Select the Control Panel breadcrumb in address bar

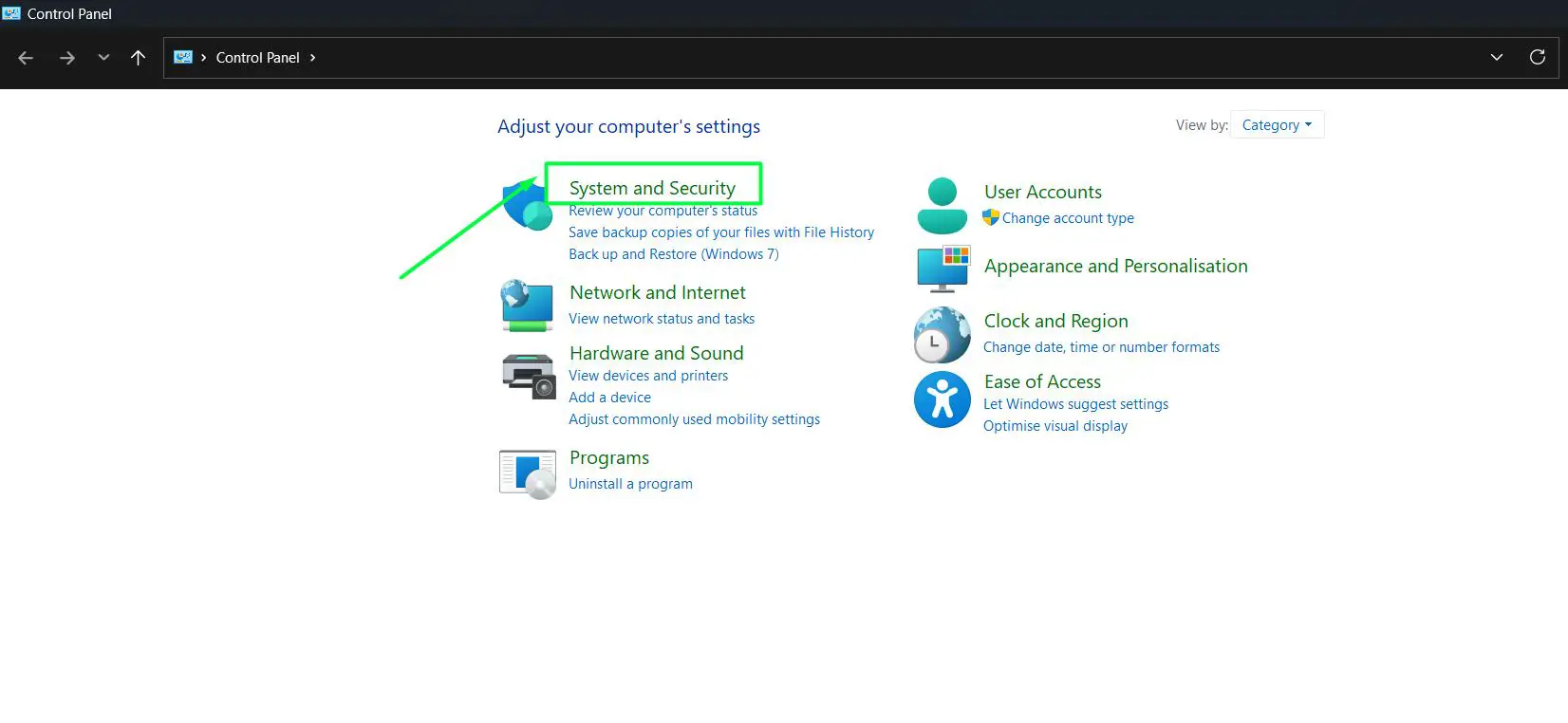pyautogui.click(x=257, y=57)
